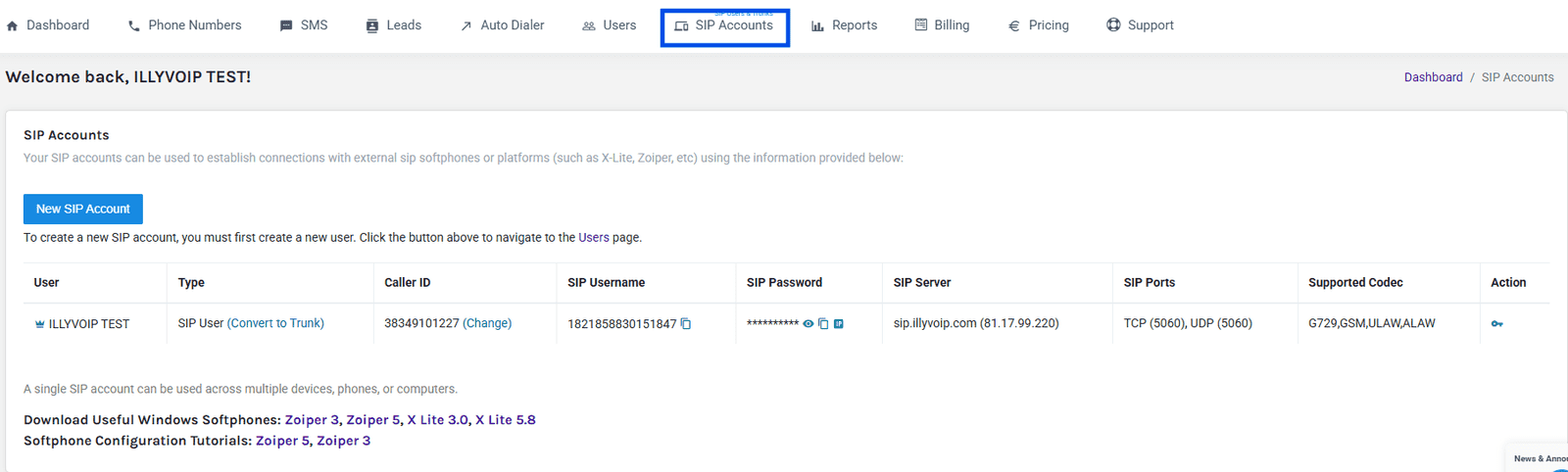Screen dimensions: 1568x472
Task: Copy the SIP username to clipboard
Action: pyautogui.click(x=686, y=324)
